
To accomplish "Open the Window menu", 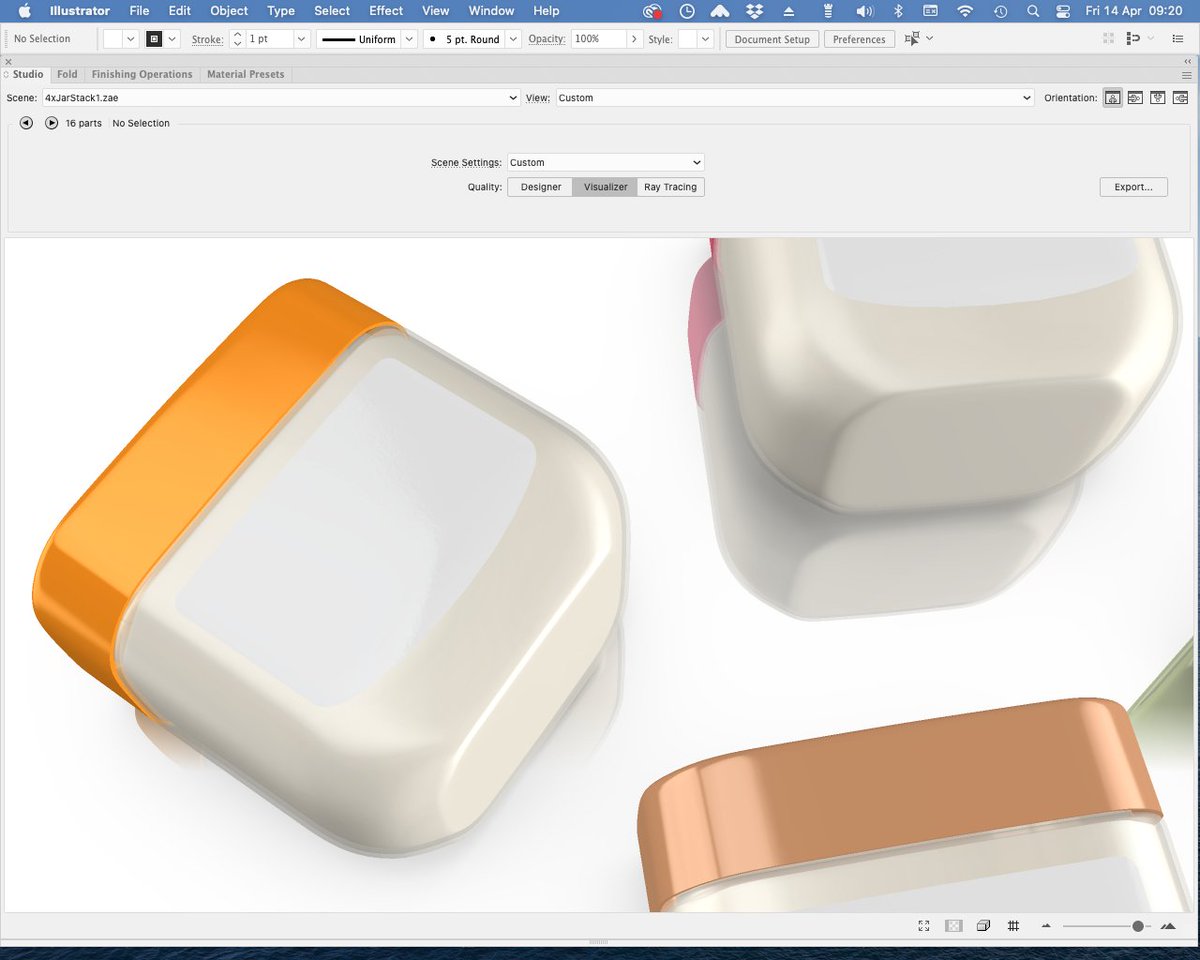I will 491,11.
